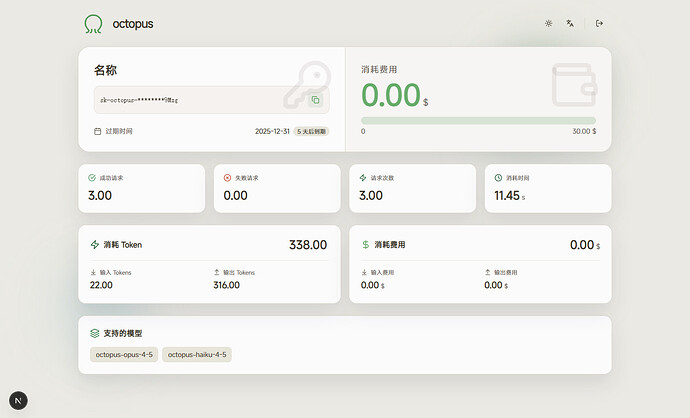Copy the API key
Viewport: 690px width, 418px height.
point(316,100)
